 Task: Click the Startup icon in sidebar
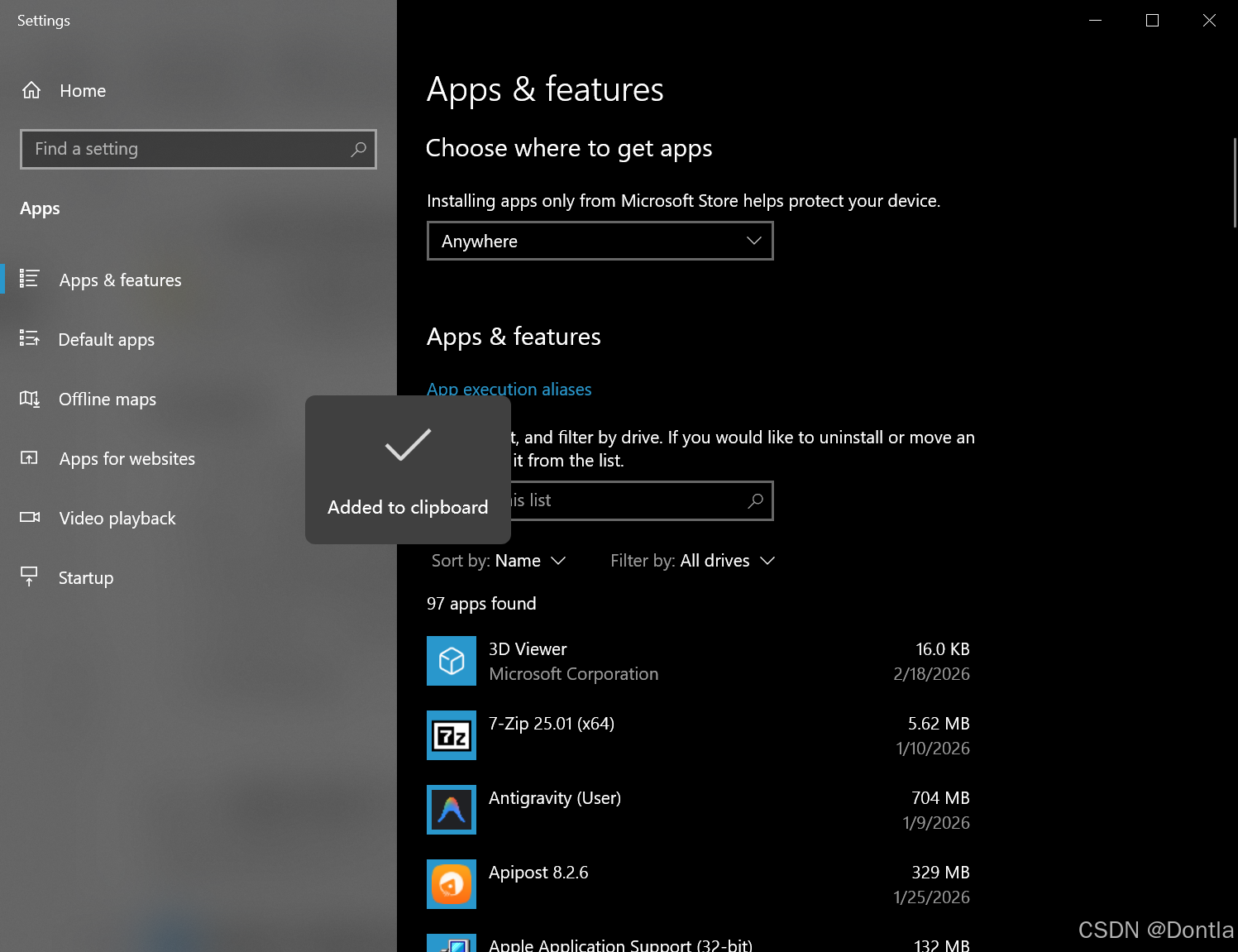tap(30, 576)
